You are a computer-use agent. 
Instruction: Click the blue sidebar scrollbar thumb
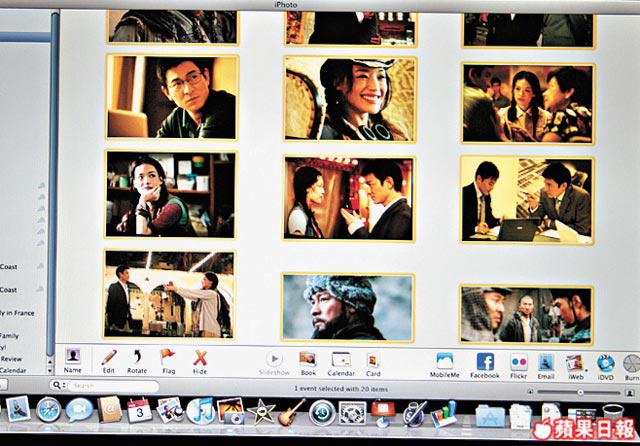pyautogui.click(x=52, y=184)
